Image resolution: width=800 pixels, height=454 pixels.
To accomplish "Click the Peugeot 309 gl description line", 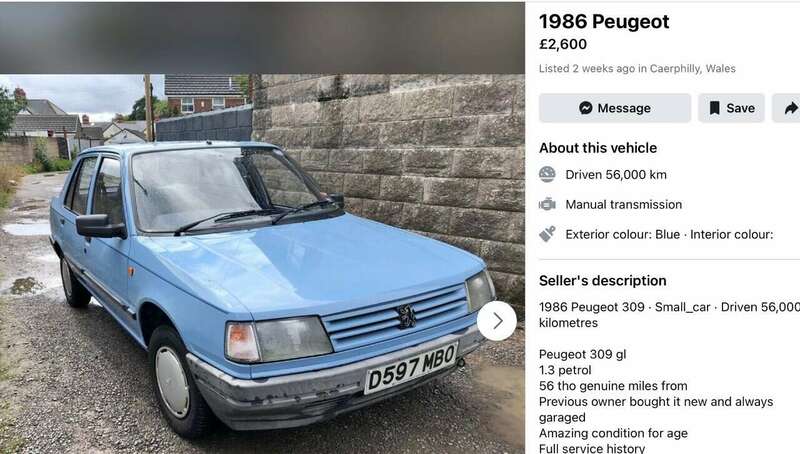I will click(583, 355).
